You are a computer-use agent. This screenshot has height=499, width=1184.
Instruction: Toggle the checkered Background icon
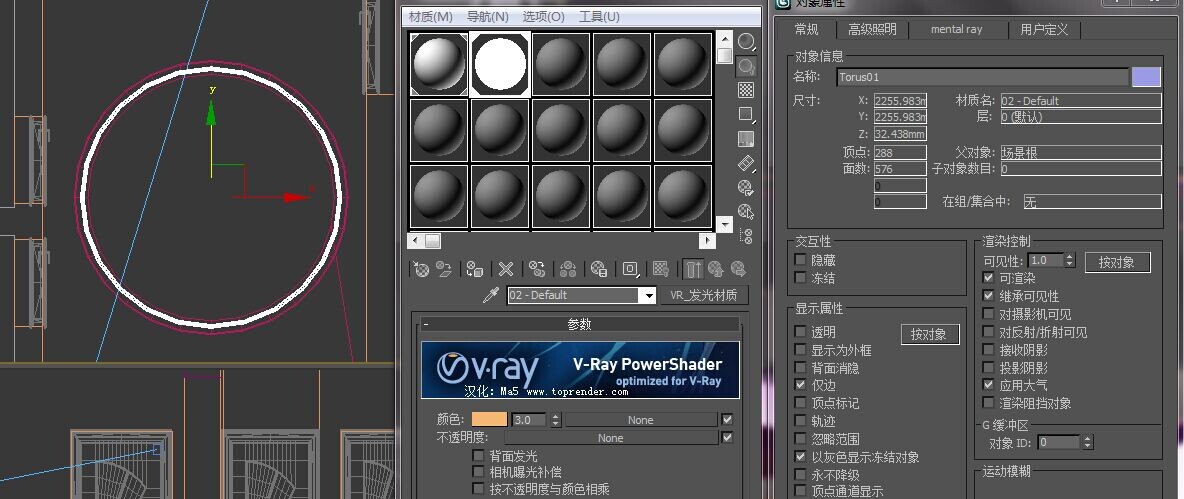tap(746, 91)
